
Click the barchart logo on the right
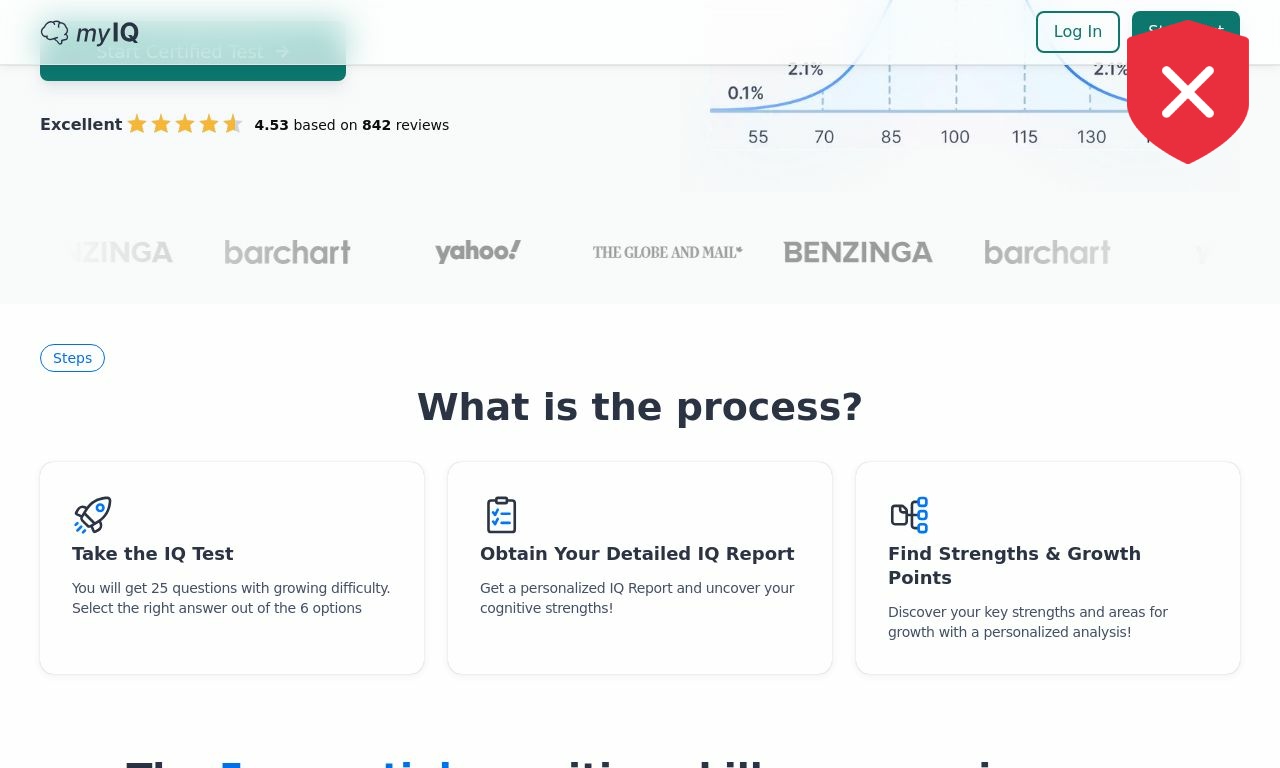(1047, 252)
